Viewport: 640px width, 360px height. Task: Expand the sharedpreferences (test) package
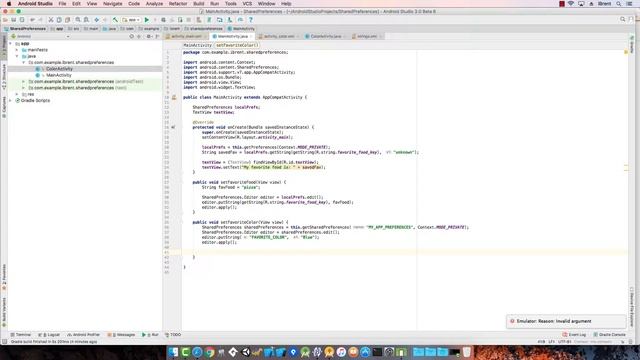tap(24, 88)
